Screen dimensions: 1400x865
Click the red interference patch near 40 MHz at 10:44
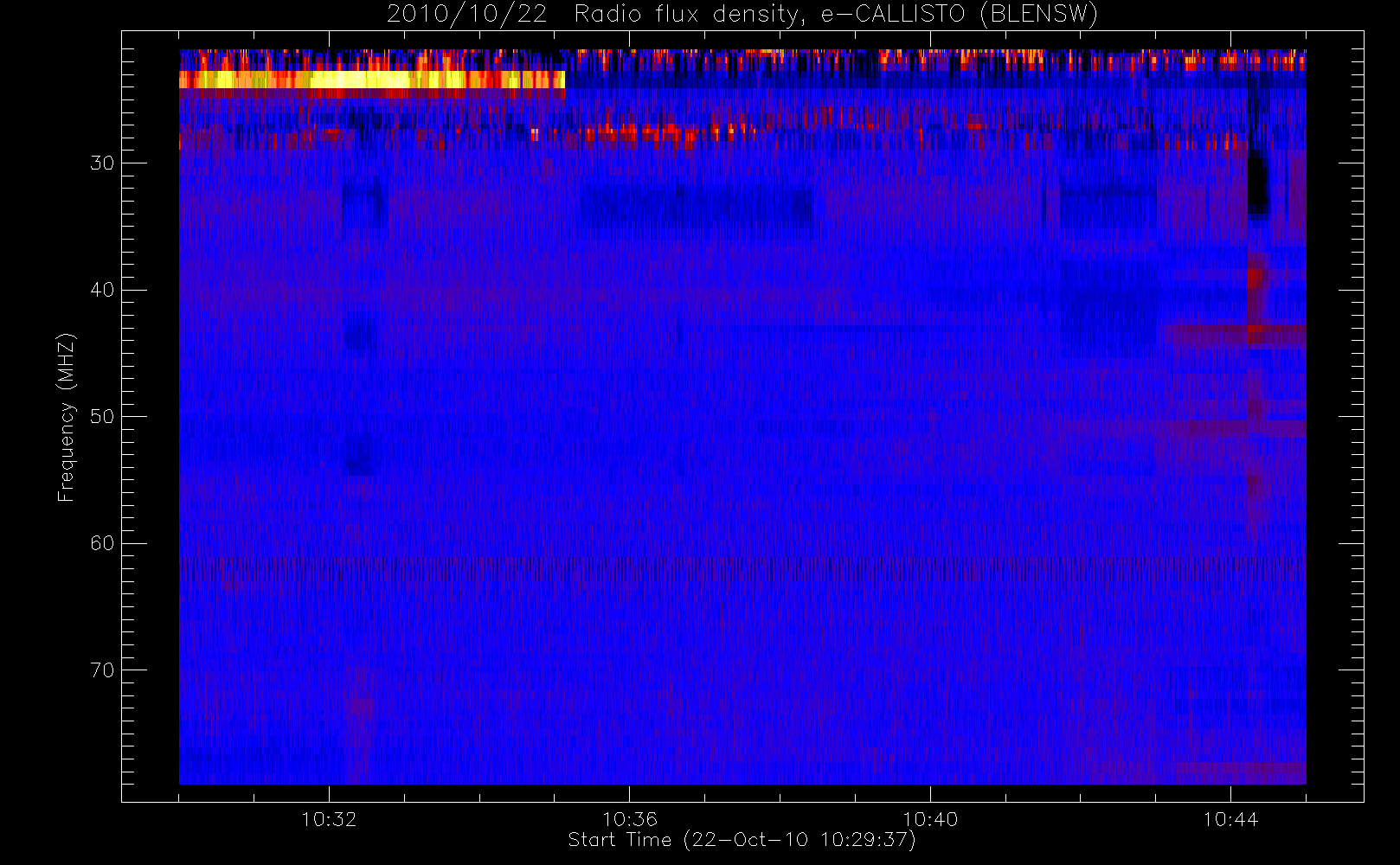pos(1256,279)
